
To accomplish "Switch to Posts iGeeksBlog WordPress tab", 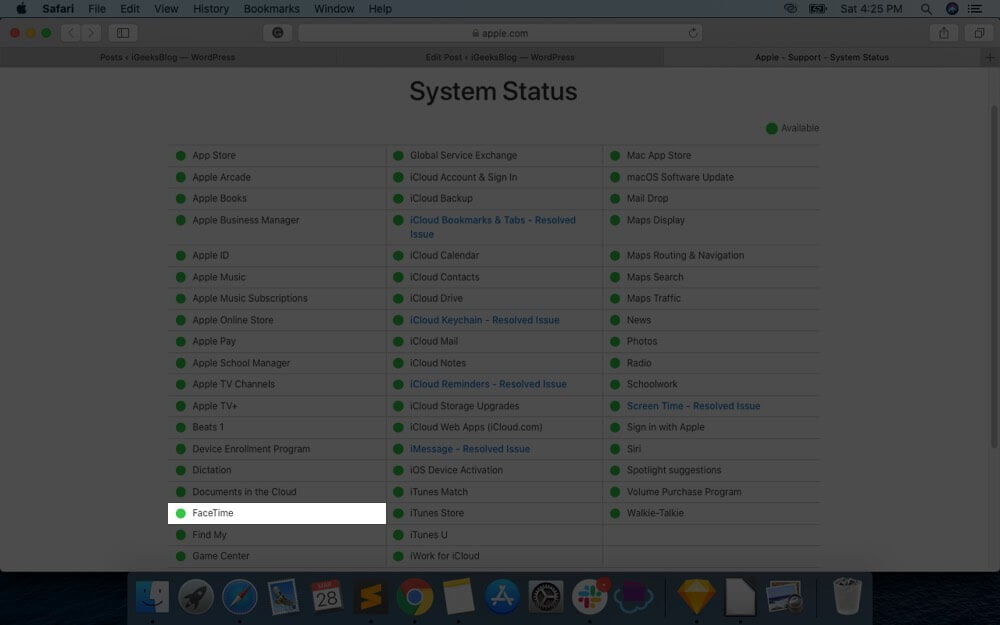I will [x=168, y=57].
